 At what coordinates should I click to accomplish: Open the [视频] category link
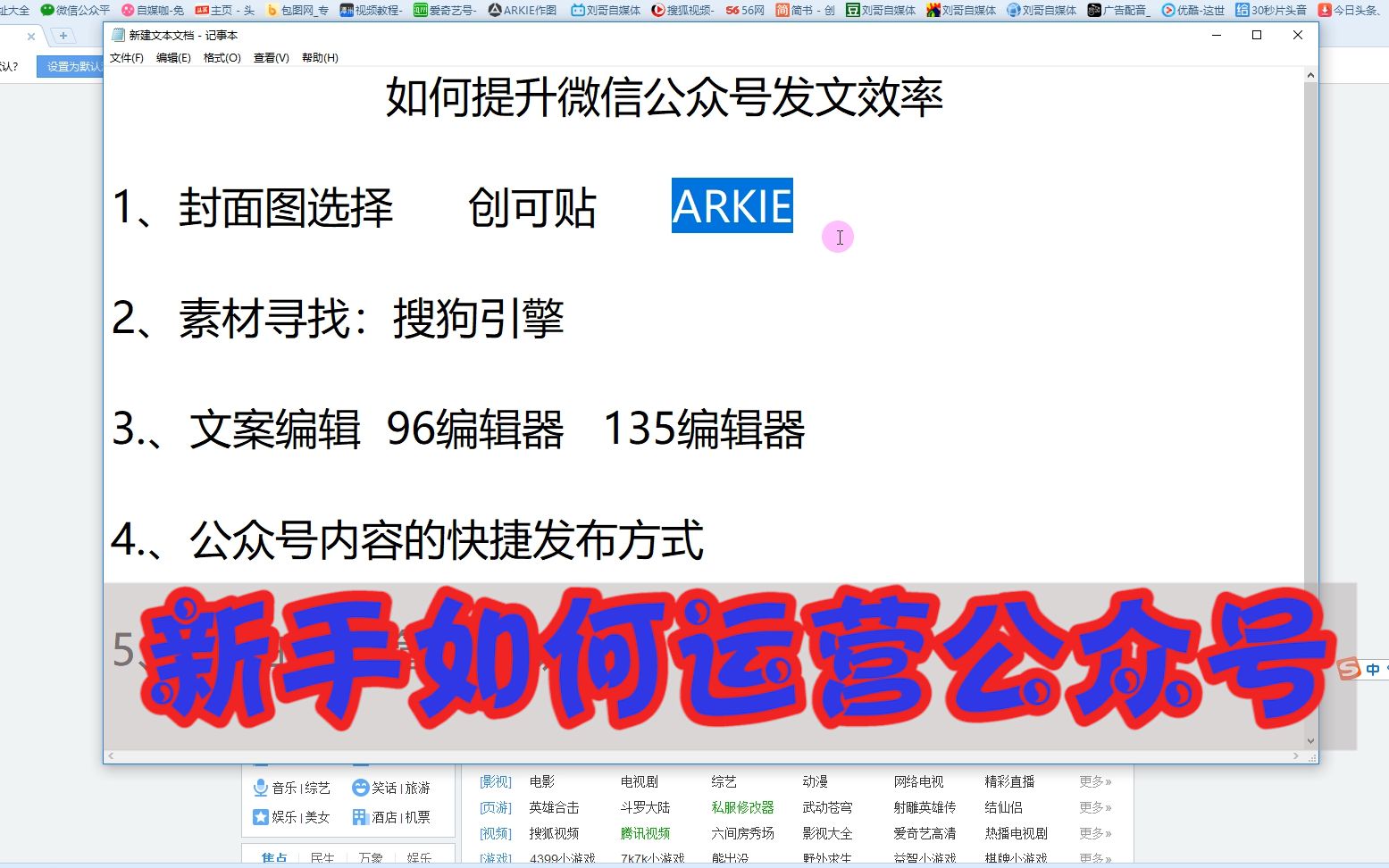tap(496, 833)
